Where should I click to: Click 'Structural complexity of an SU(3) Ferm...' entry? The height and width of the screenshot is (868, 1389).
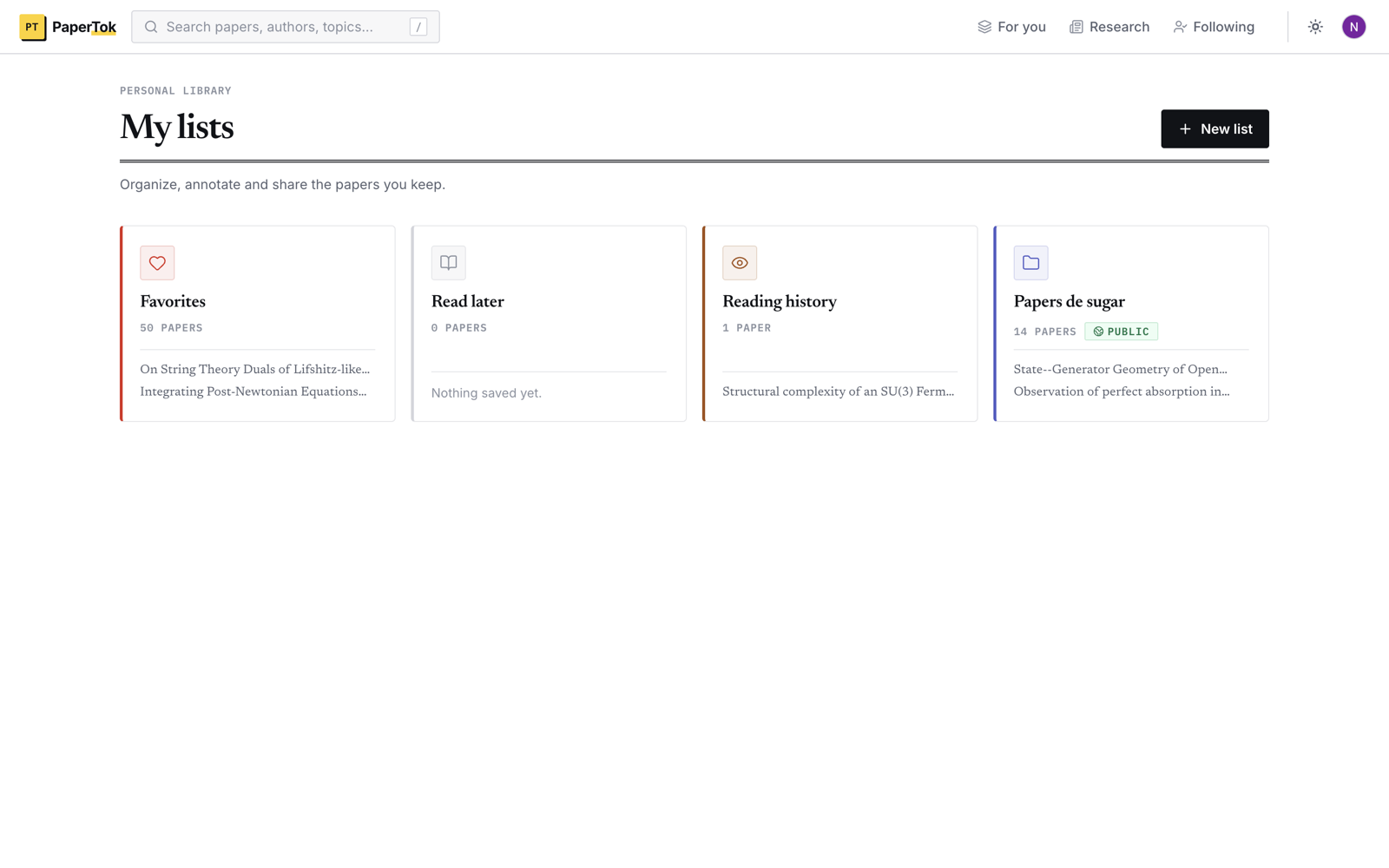tap(839, 391)
